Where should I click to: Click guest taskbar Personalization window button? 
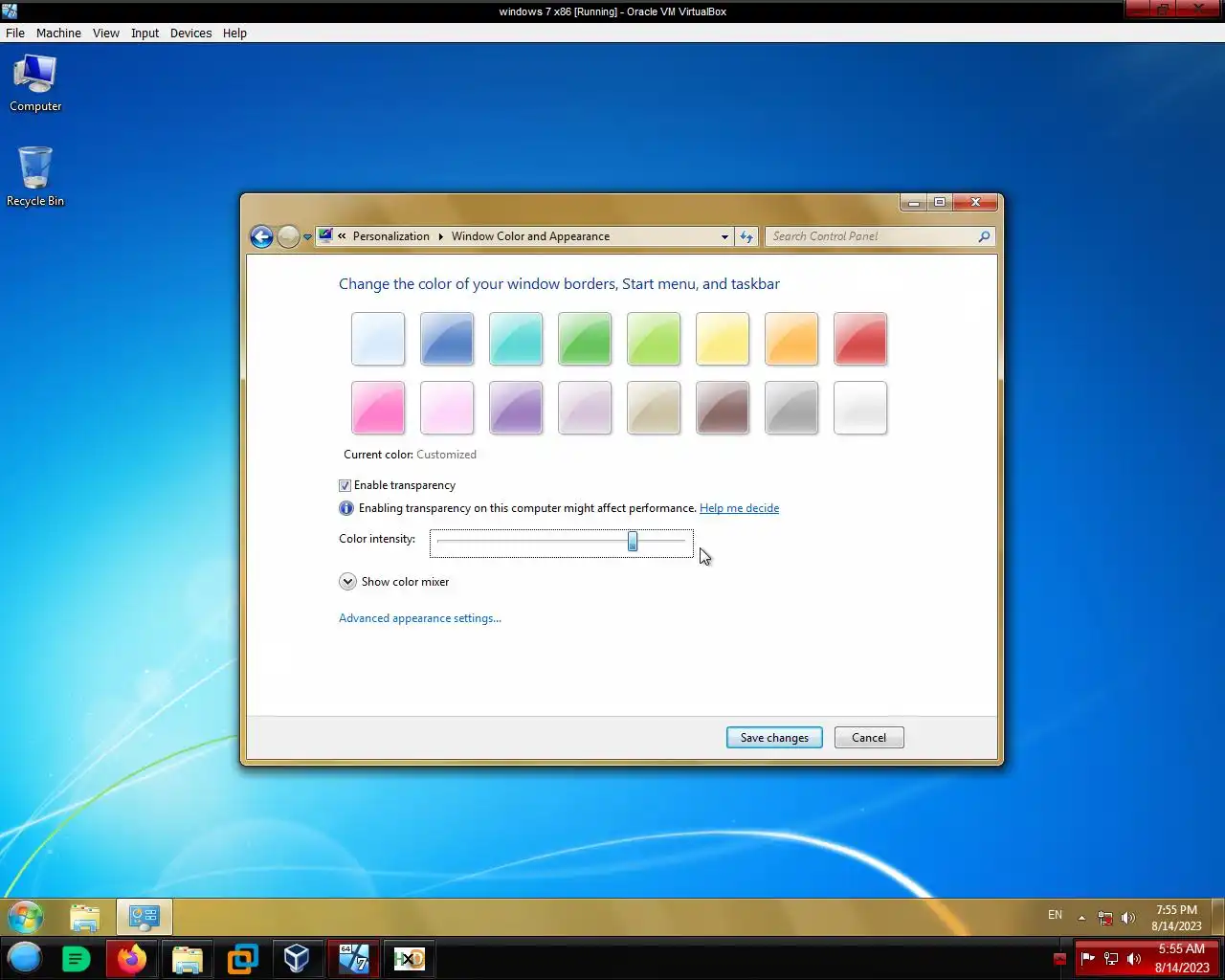145,917
